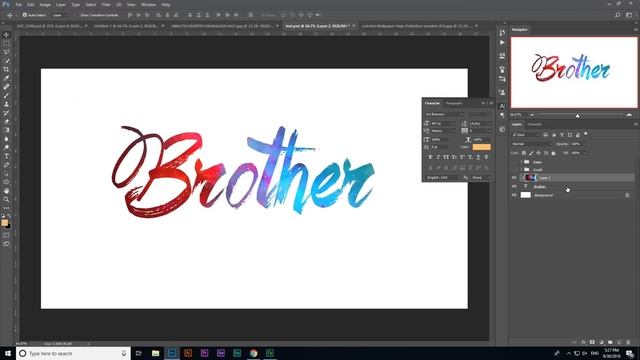Viewport: 640px width, 360px height.
Task: Toggle visibility eye of Layer 1
Action: pos(514,178)
